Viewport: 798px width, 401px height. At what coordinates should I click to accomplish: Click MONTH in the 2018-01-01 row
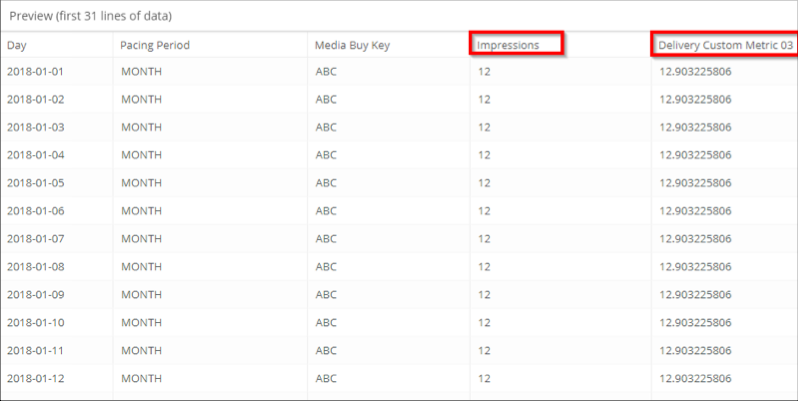[141, 72]
